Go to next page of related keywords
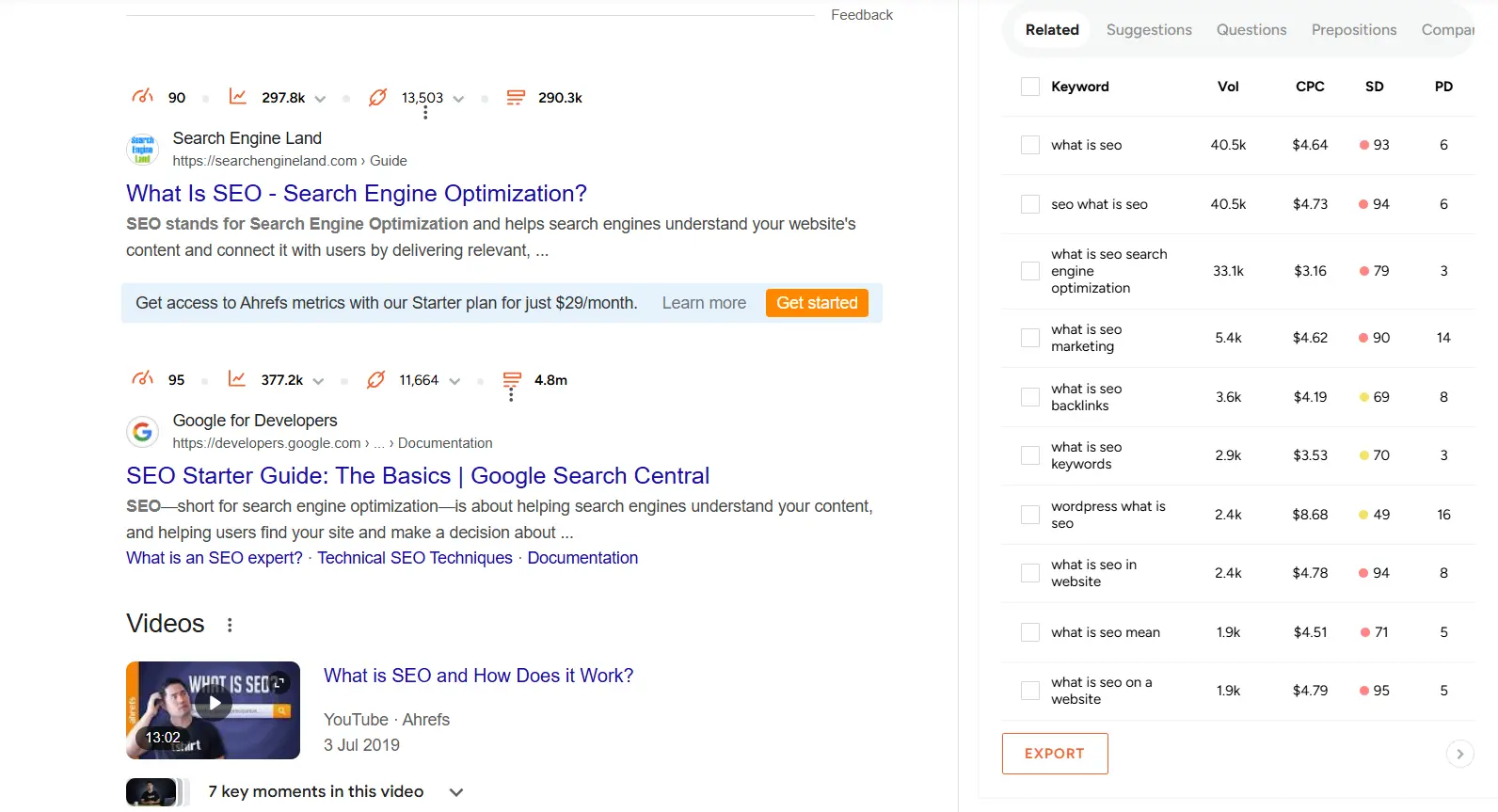The width and height of the screenshot is (1498, 812). tap(1459, 754)
